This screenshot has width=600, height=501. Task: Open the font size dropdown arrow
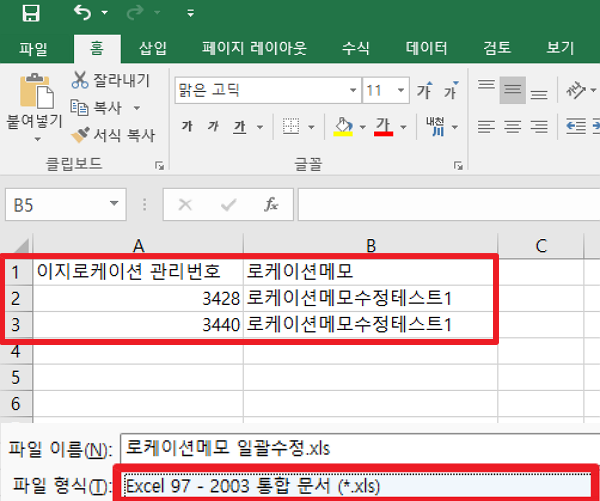click(x=401, y=90)
